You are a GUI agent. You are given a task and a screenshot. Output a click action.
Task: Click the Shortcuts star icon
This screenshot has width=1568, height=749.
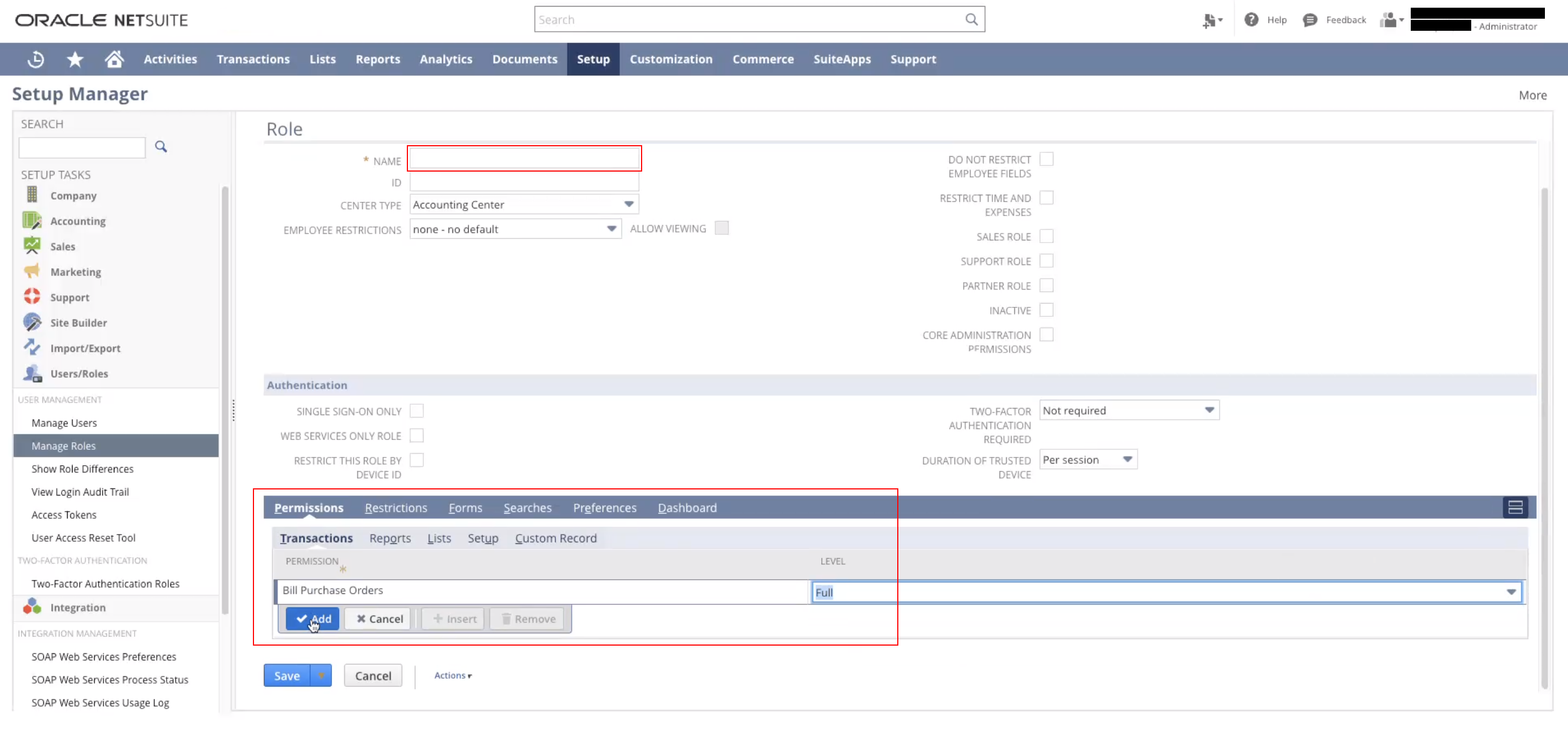coord(75,59)
